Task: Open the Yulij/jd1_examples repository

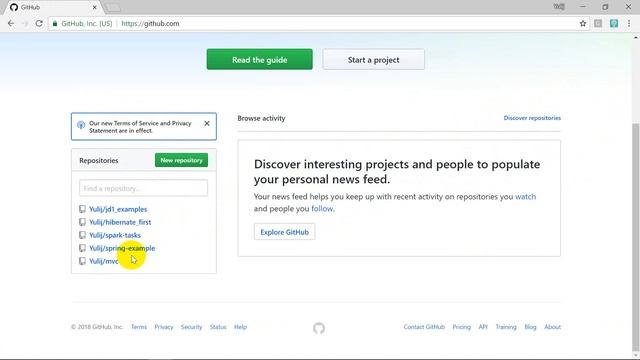Action: pyautogui.click(x=118, y=209)
